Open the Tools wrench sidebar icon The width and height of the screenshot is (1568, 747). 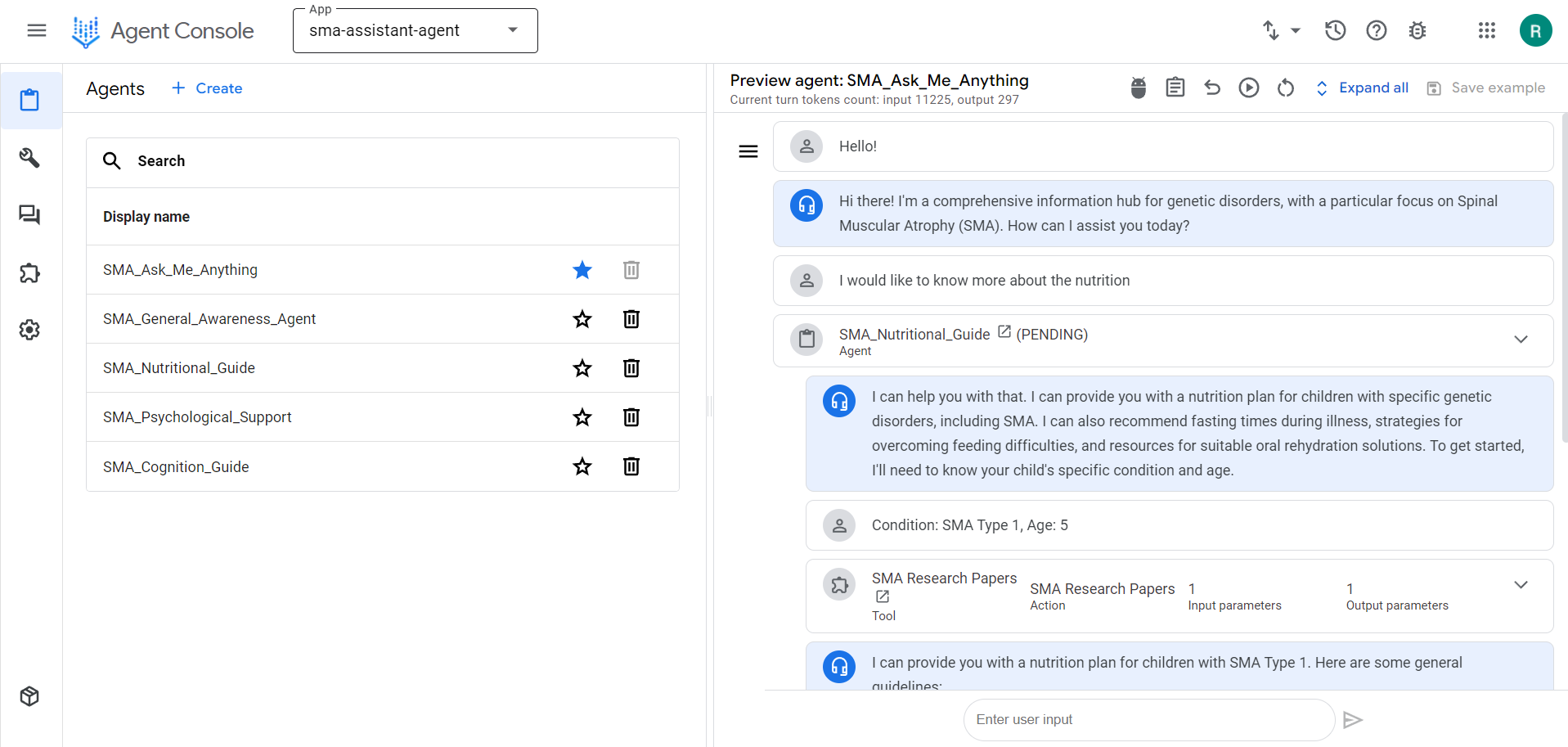coord(30,158)
